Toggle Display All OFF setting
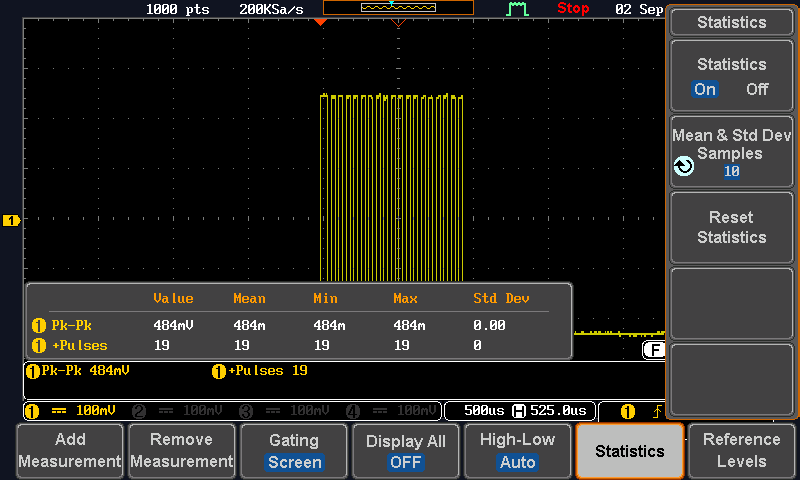This screenshot has height=480, width=800. [x=406, y=451]
